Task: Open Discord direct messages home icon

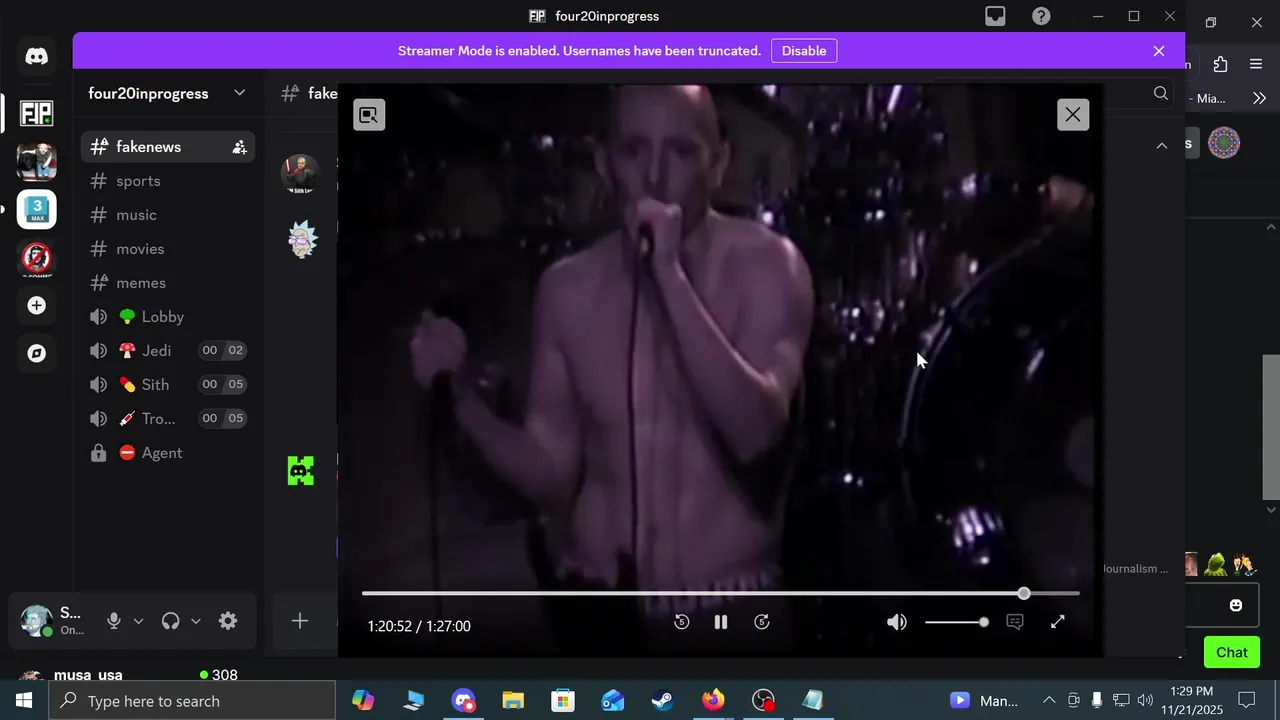Action: [37, 56]
